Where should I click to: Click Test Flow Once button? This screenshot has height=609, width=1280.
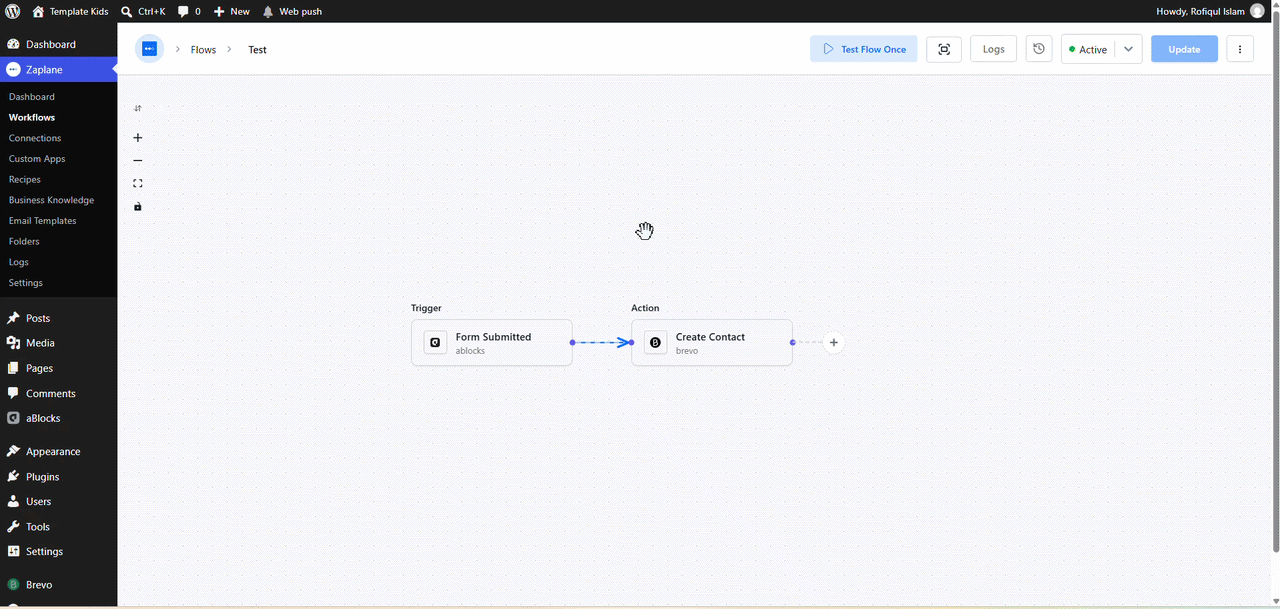[863, 49]
